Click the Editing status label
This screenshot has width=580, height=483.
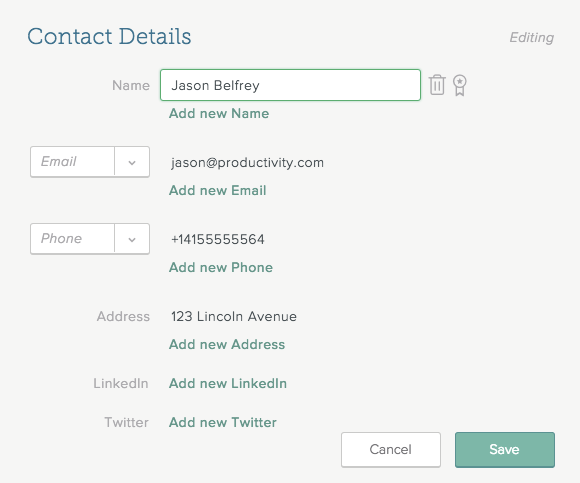click(532, 38)
